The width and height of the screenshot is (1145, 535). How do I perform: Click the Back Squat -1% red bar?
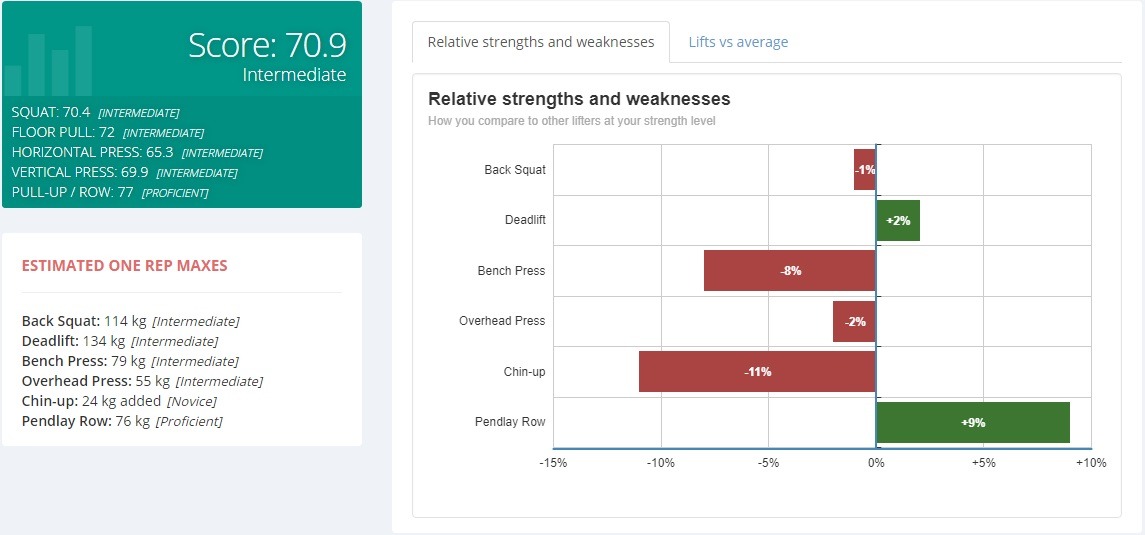[x=865, y=170]
